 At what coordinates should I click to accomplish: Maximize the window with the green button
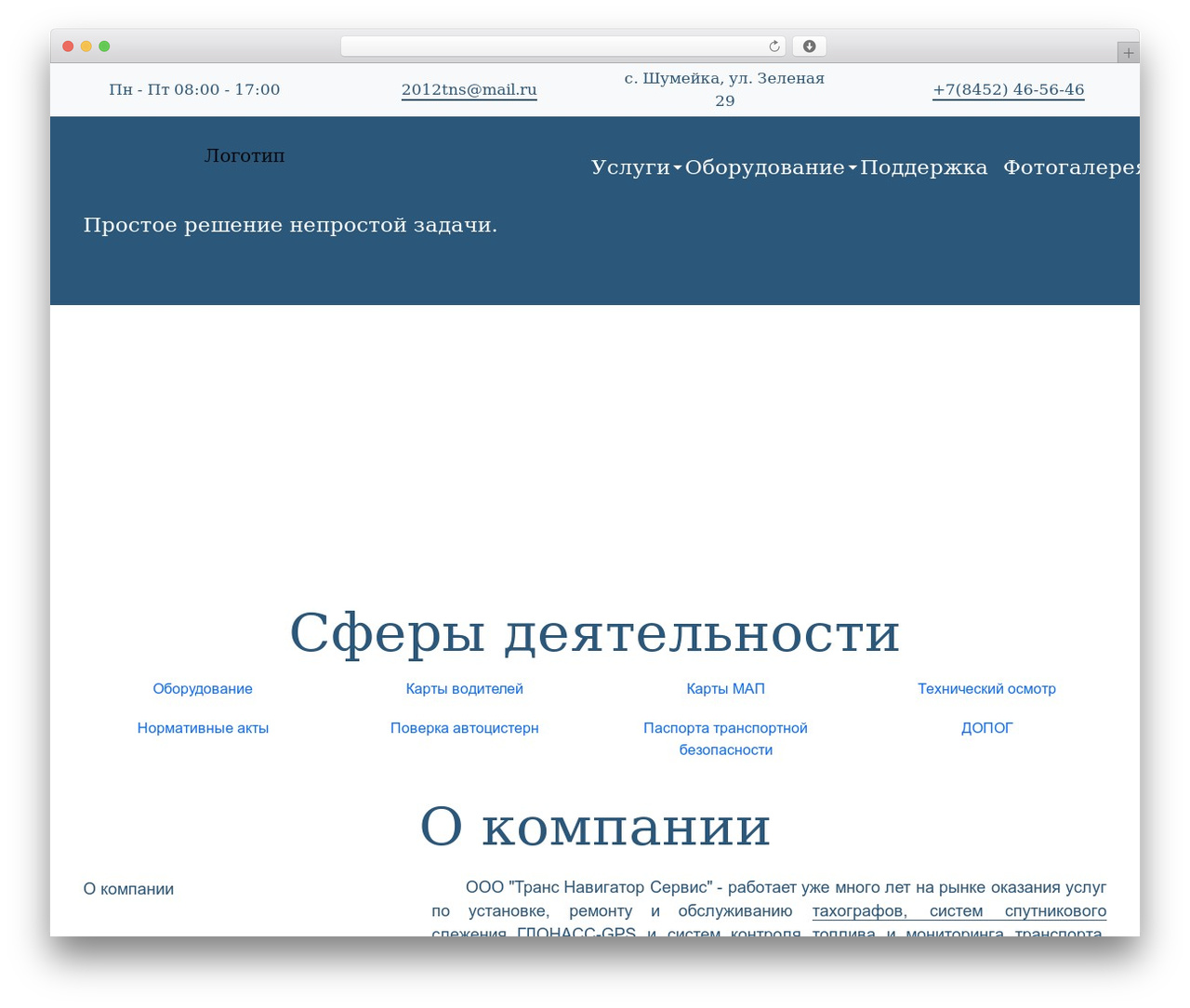point(104,46)
